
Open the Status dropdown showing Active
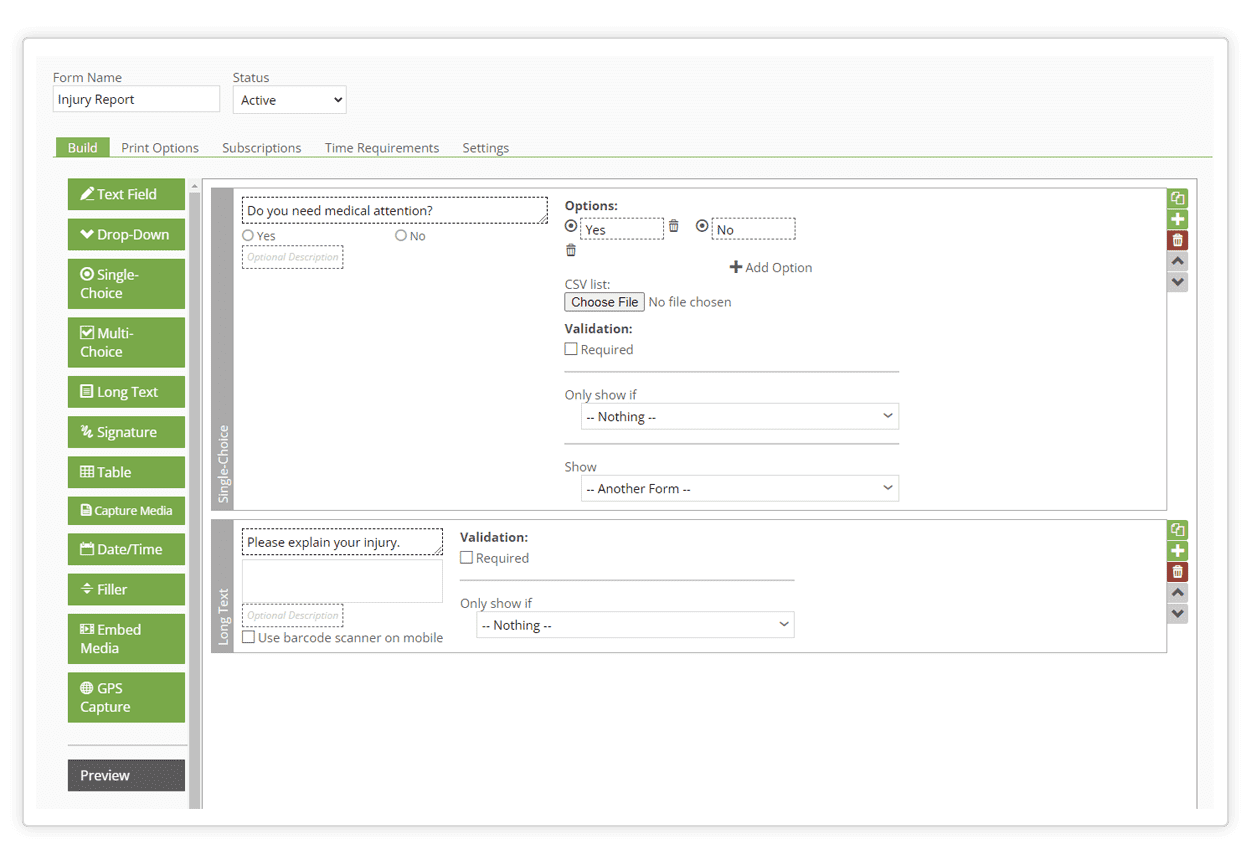(x=290, y=100)
